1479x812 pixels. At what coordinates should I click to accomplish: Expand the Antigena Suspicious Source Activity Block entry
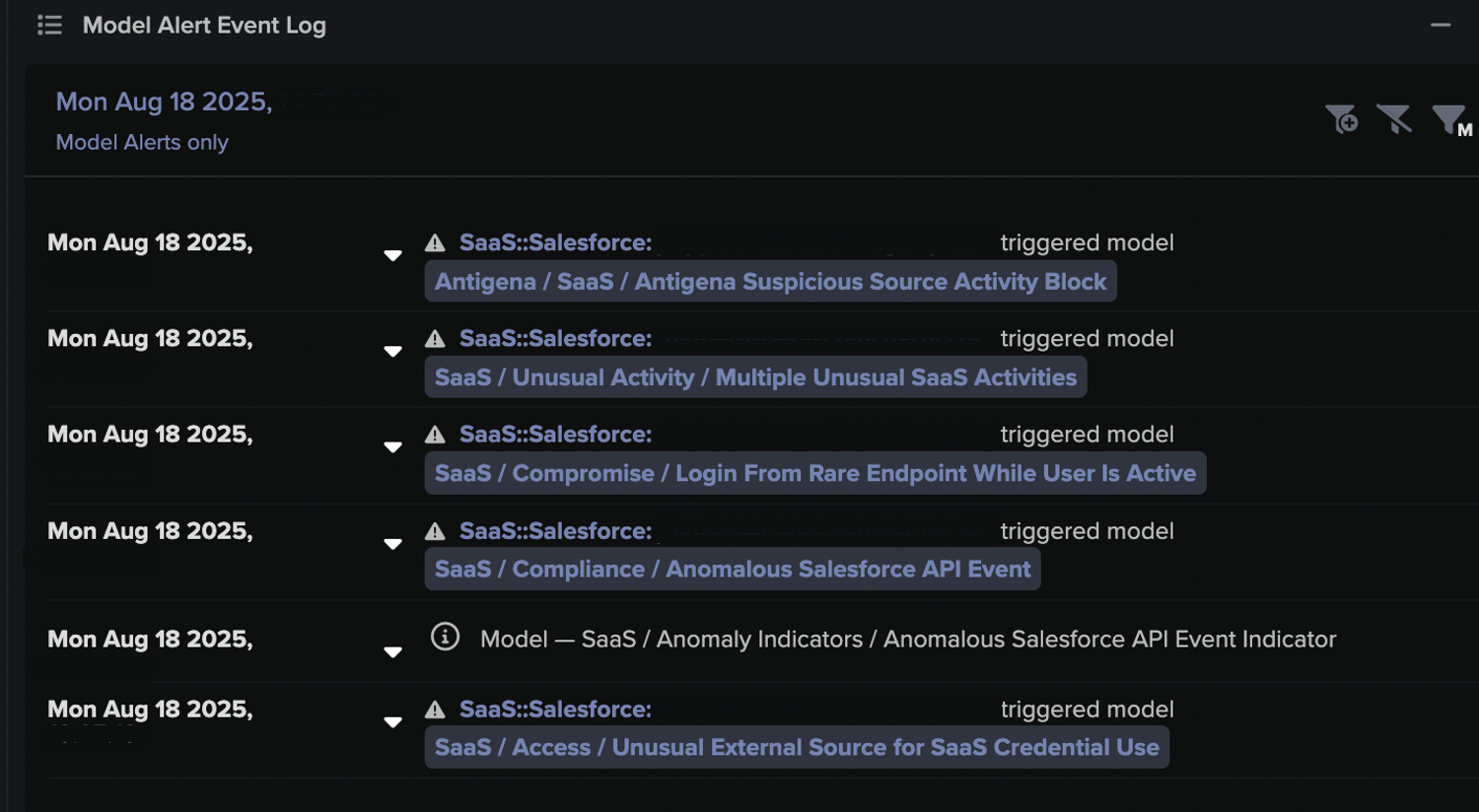pyautogui.click(x=392, y=255)
